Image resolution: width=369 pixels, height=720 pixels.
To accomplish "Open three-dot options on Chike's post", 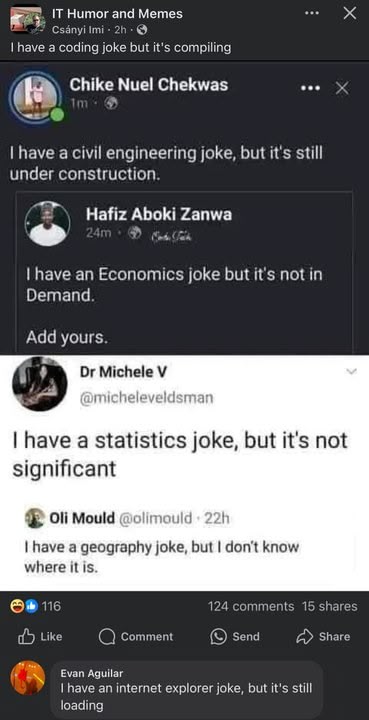I will 309,88.
